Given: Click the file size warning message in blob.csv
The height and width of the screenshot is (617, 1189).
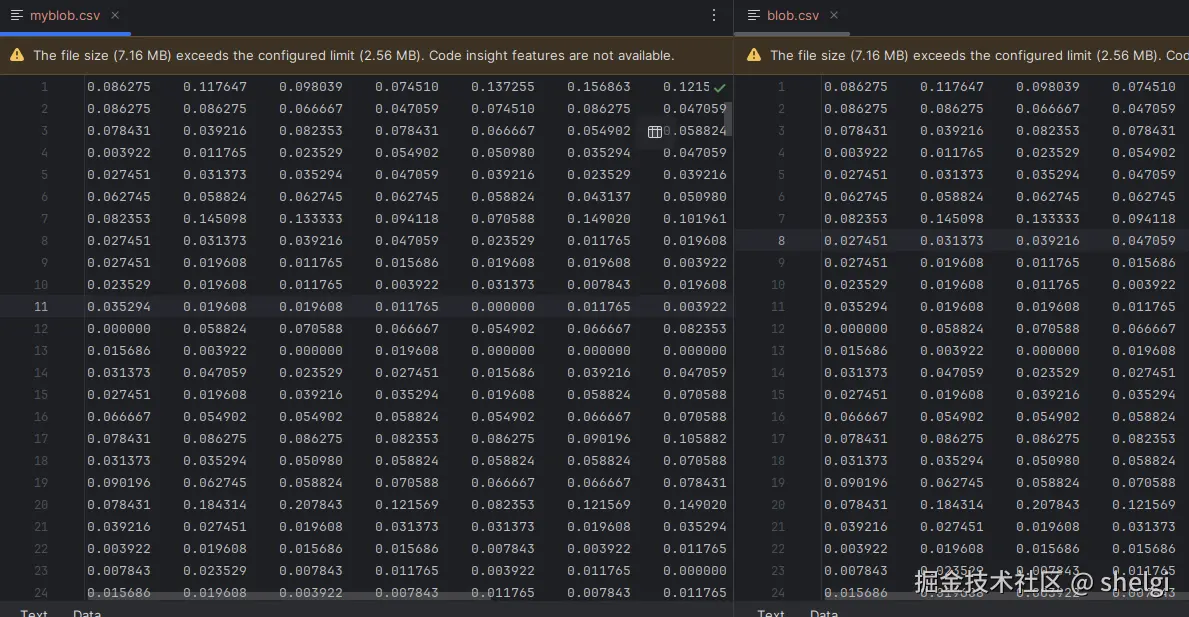Looking at the screenshot, I should click(x=979, y=55).
